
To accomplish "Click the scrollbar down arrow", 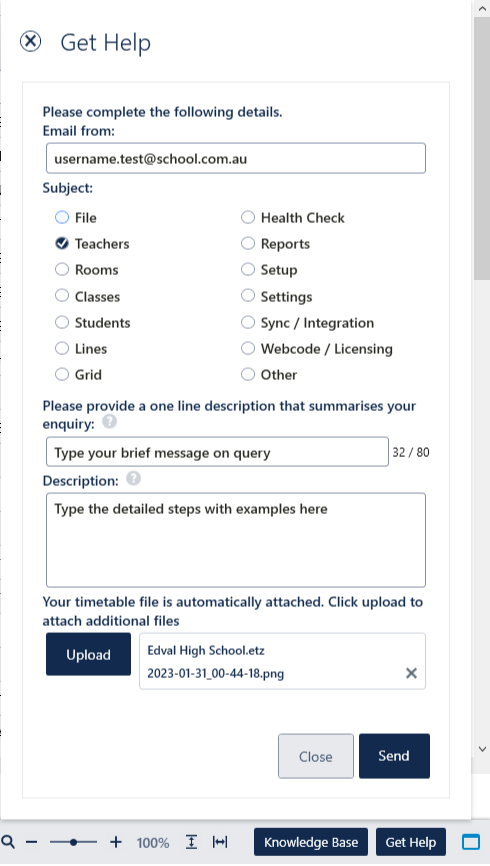I will point(482,749).
